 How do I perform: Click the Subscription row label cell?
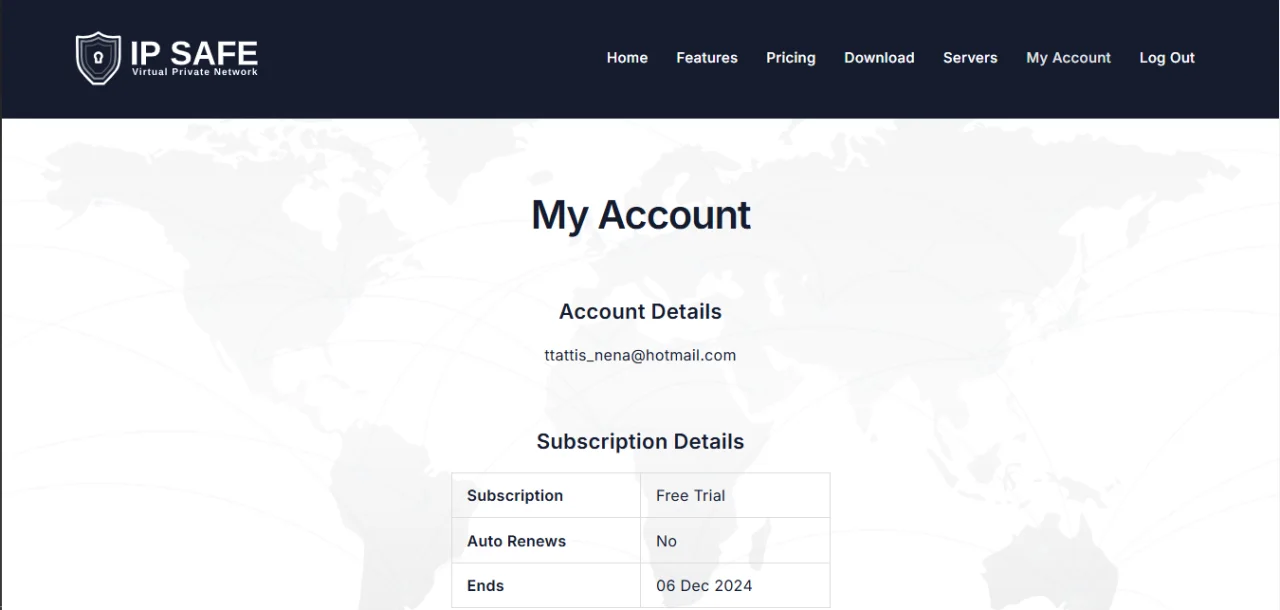click(546, 495)
